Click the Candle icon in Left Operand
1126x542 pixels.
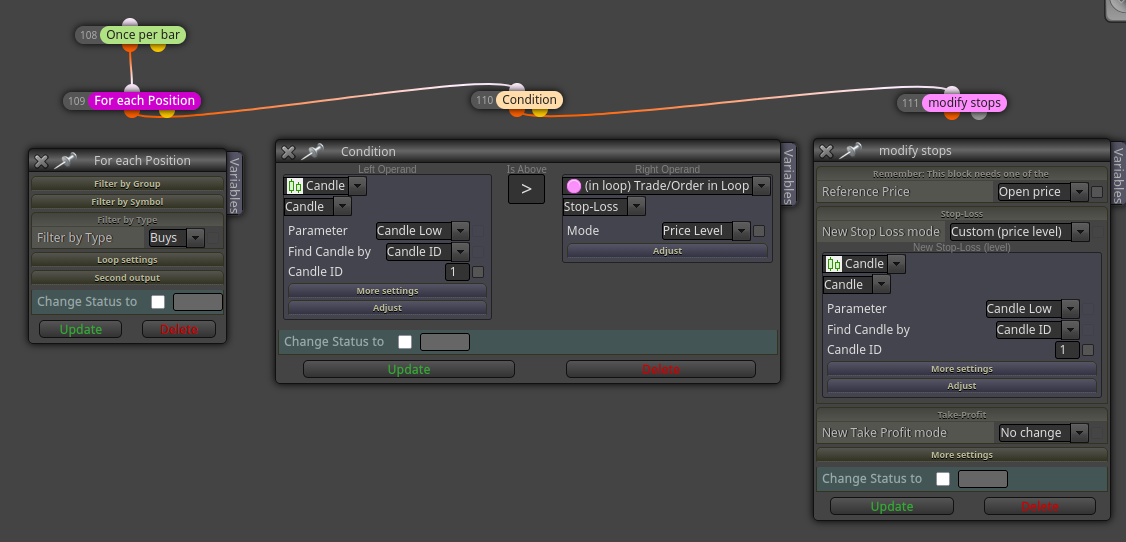[294, 186]
